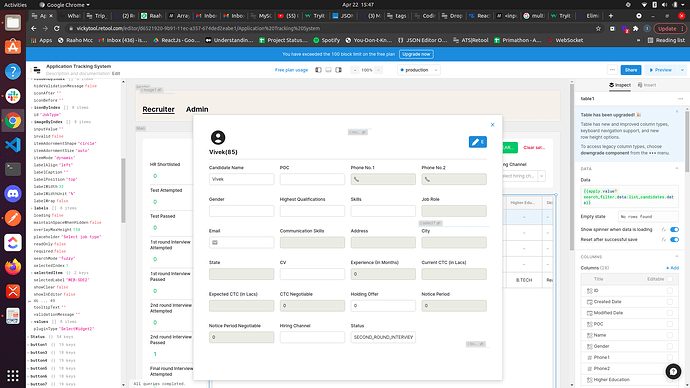Open the Preview dropdown arrow
The width and height of the screenshot is (690, 388).
click(x=682, y=70)
